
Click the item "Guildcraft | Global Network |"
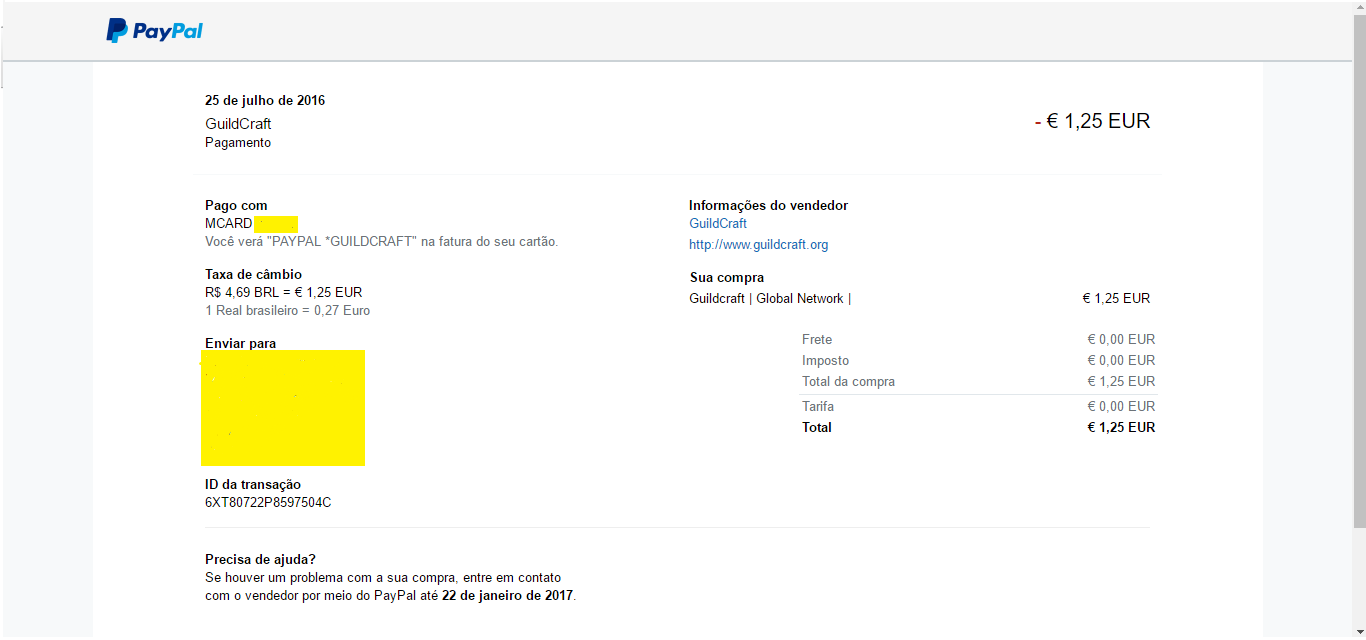[770, 299]
